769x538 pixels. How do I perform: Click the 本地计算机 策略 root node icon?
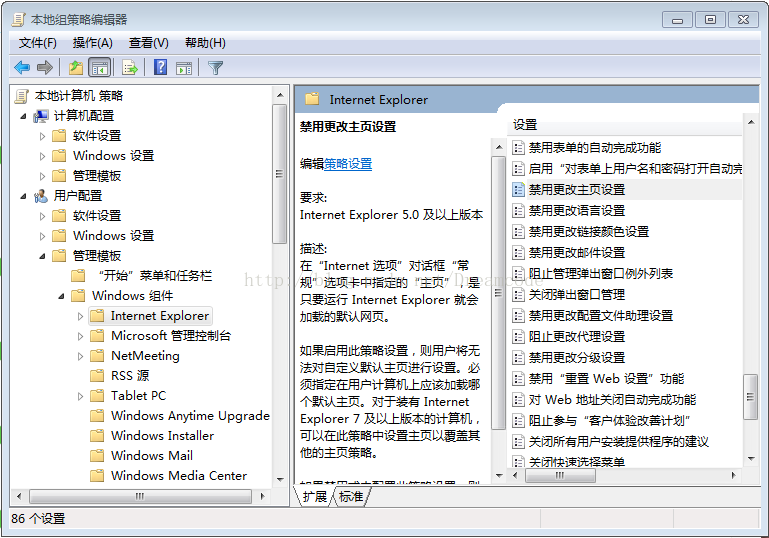(x=22, y=96)
